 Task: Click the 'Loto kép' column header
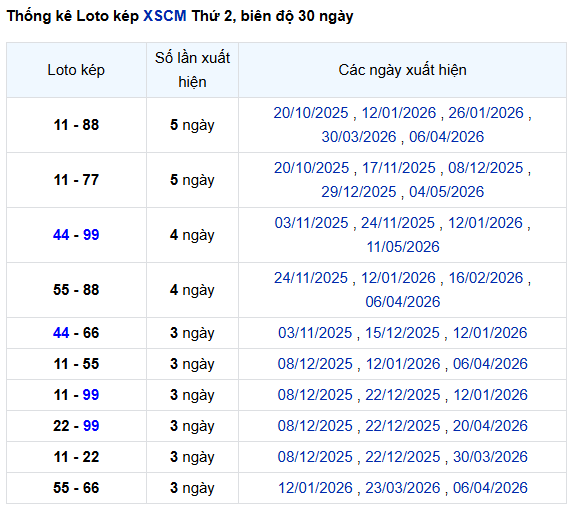pyautogui.click(x=76, y=70)
